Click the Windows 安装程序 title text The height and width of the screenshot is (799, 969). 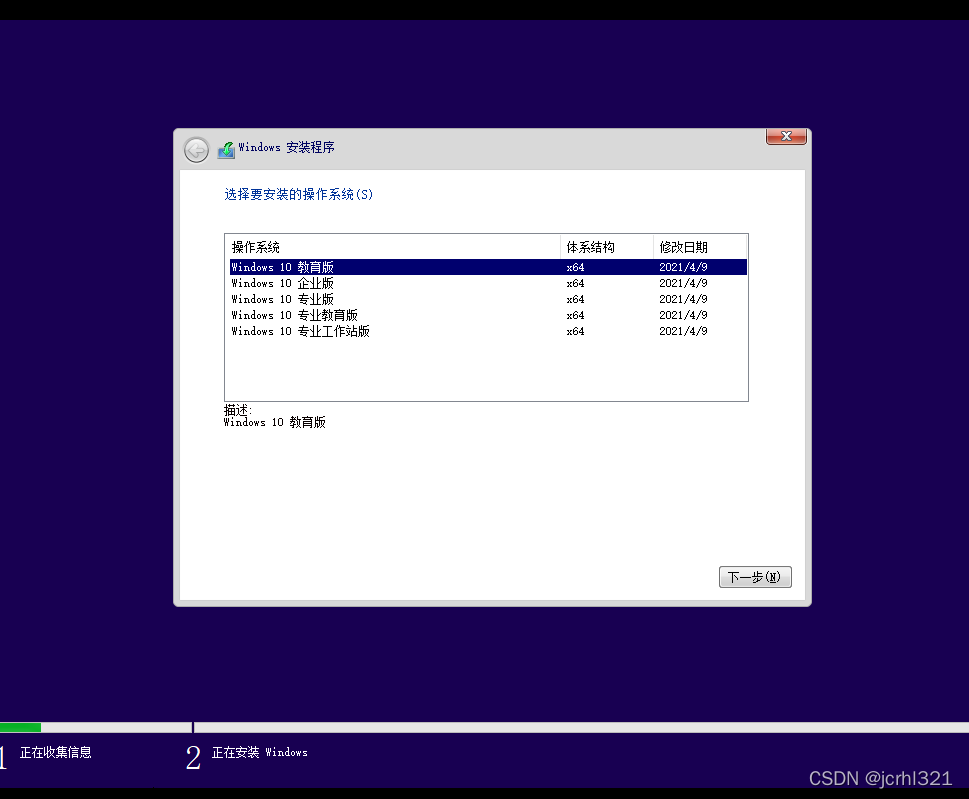[286, 147]
